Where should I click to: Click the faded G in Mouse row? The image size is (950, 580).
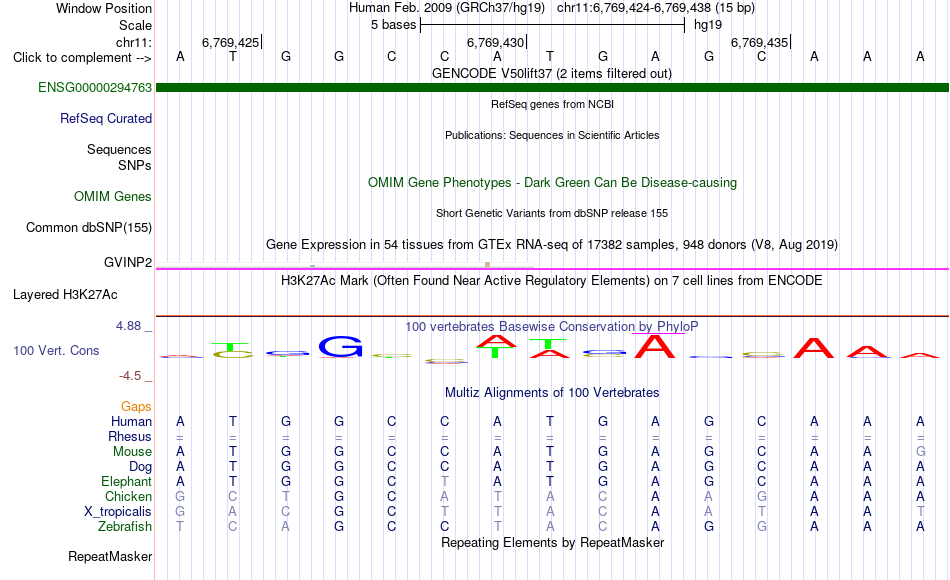(920, 452)
